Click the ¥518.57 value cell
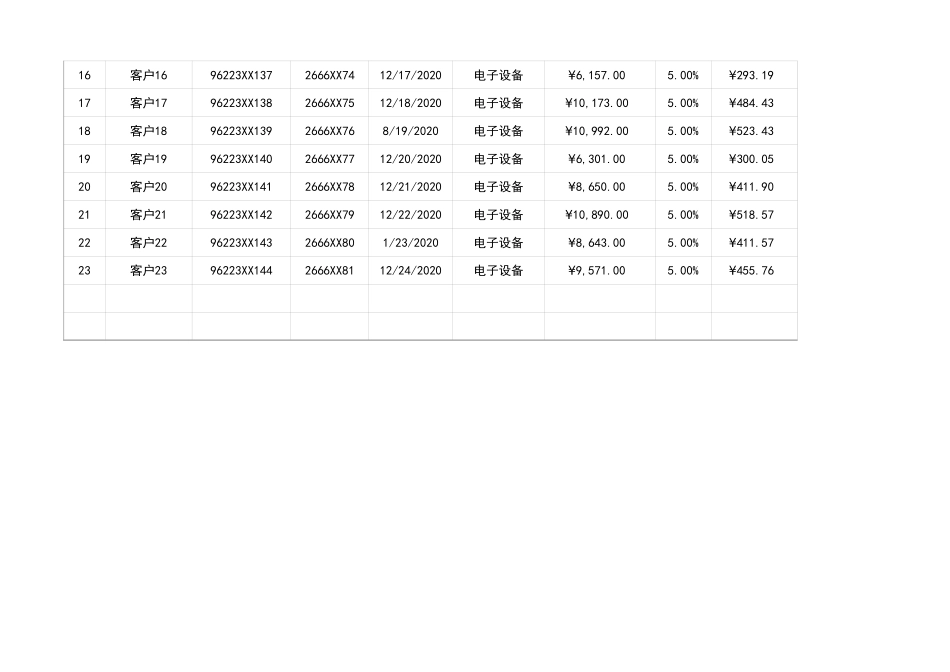 (x=753, y=214)
